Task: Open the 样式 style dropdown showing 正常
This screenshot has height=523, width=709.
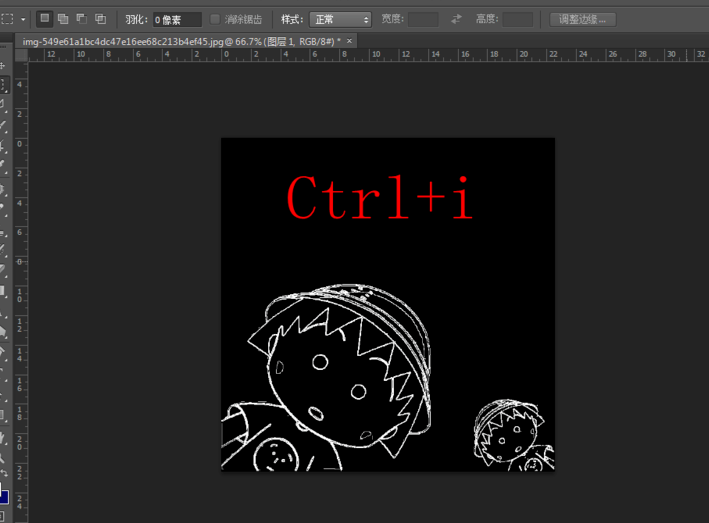Action: [340, 19]
